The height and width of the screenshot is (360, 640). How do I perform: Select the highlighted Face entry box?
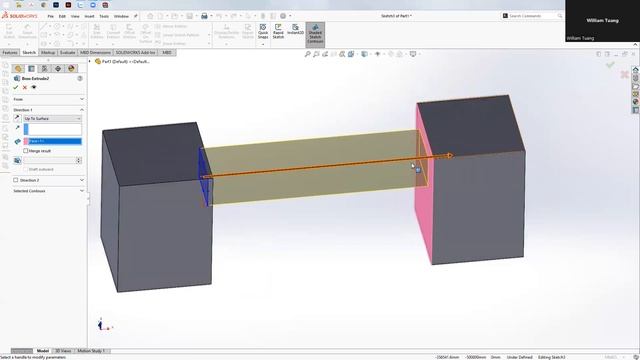[x=53, y=141]
